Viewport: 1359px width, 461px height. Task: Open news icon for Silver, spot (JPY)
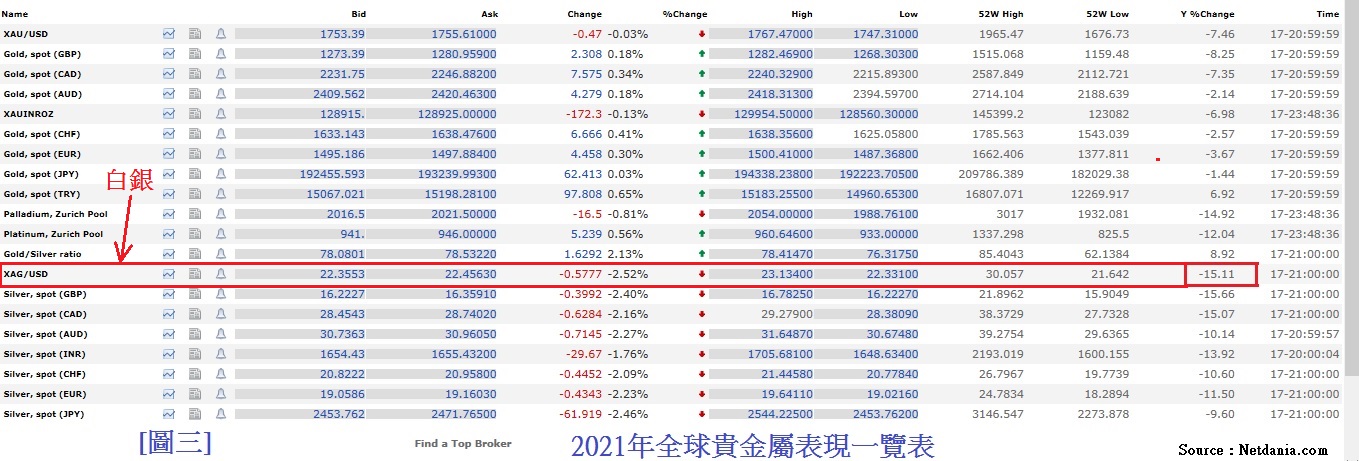pos(195,414)
